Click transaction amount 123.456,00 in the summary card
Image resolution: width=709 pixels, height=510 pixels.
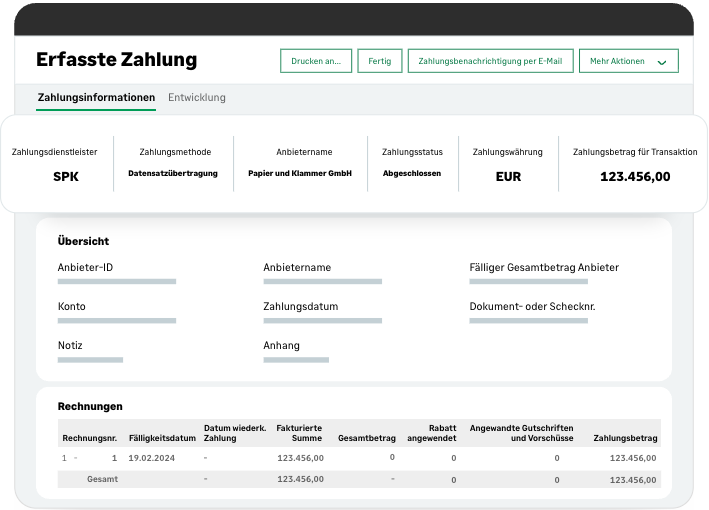[x=635, y=177]
